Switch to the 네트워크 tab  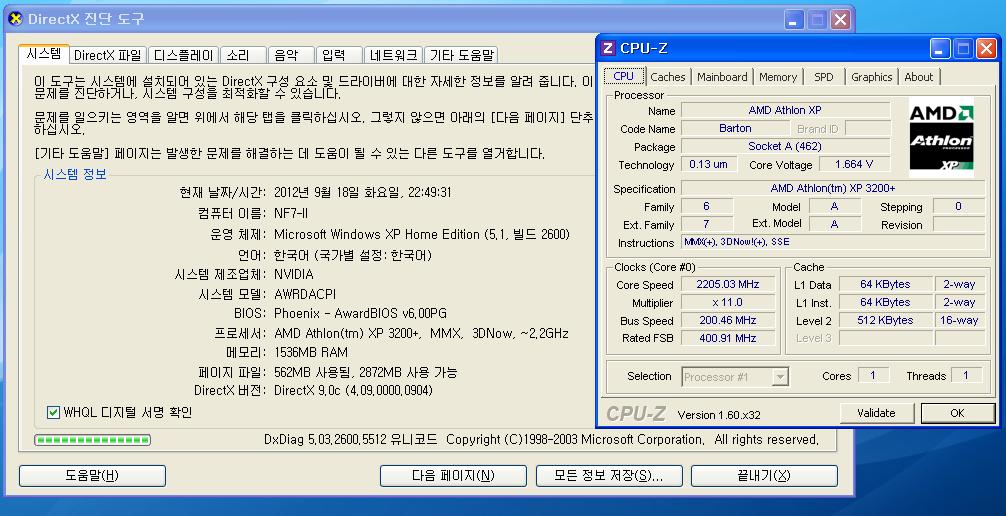point(393,55)
